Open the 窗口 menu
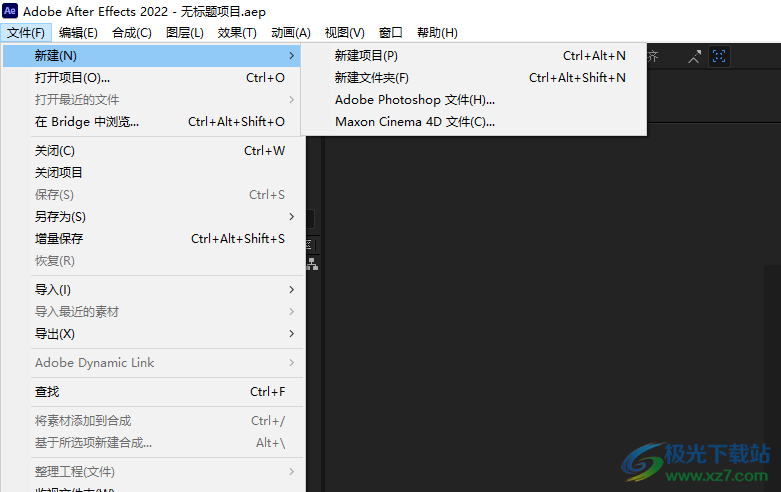The image size is (781, 492). click(x=390, y=33)
